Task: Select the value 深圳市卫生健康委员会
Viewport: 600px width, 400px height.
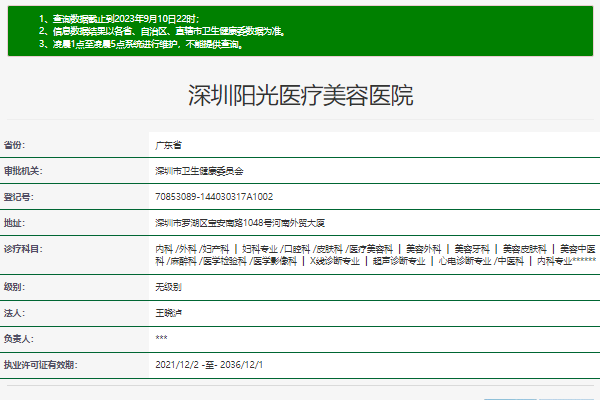Action: [199, 171]
